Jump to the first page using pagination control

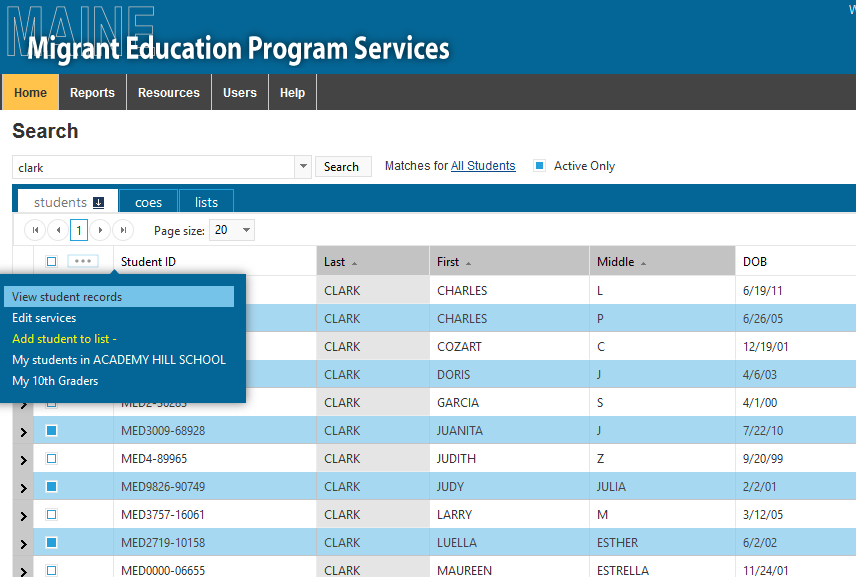click(x=34, y=229)
